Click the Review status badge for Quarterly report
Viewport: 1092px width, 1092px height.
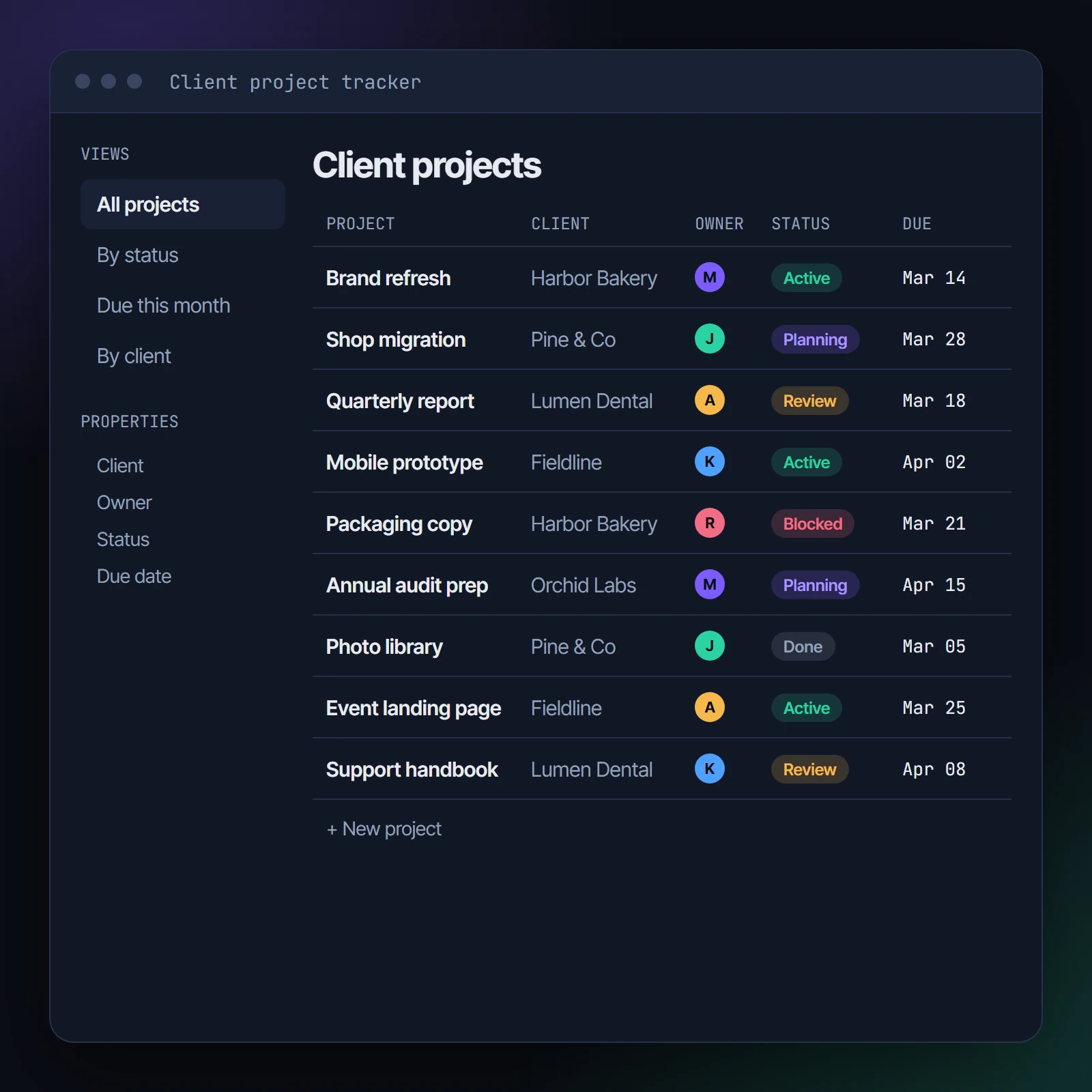809,401
